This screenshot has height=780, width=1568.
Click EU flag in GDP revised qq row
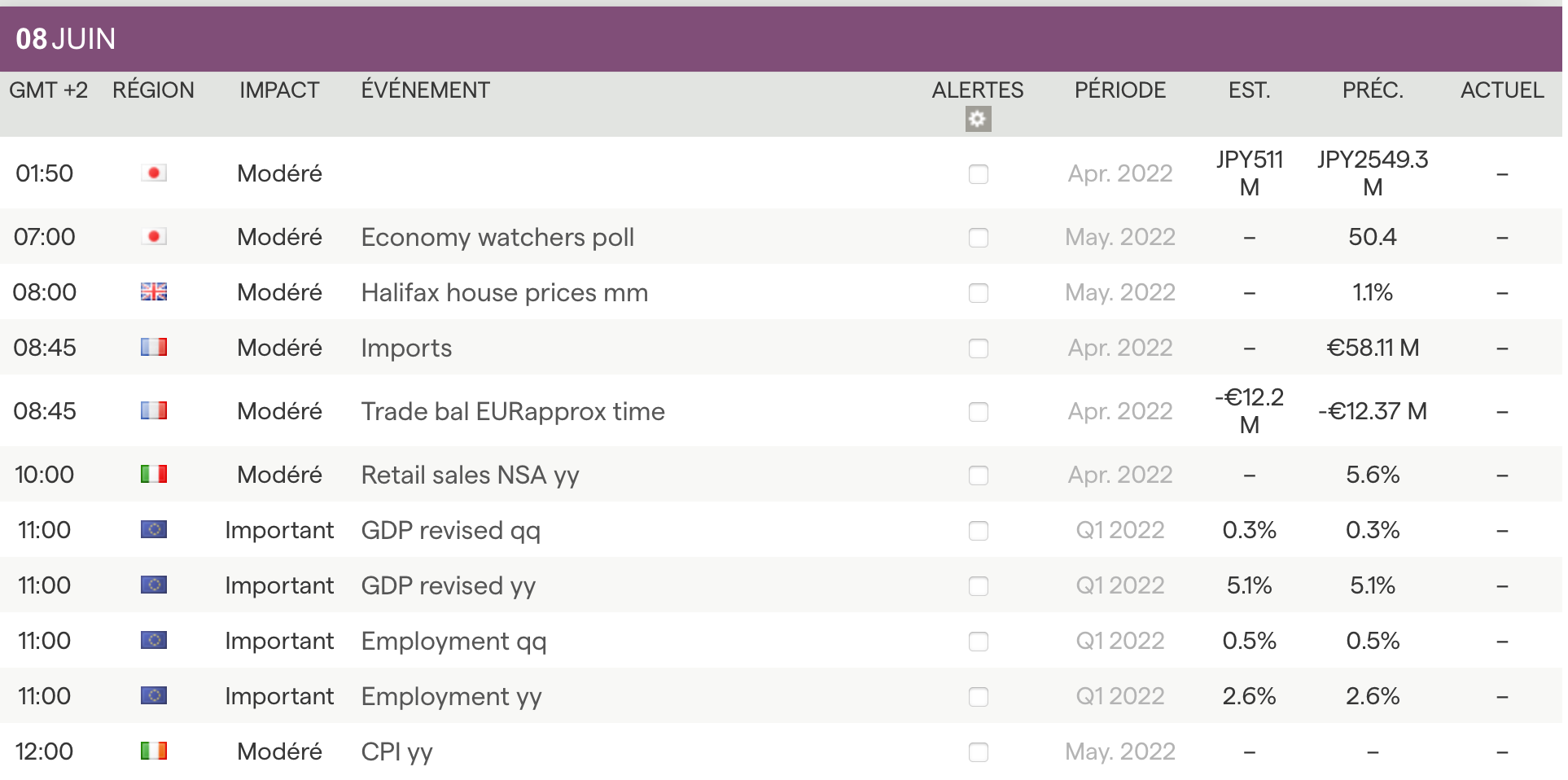(153, 529)
